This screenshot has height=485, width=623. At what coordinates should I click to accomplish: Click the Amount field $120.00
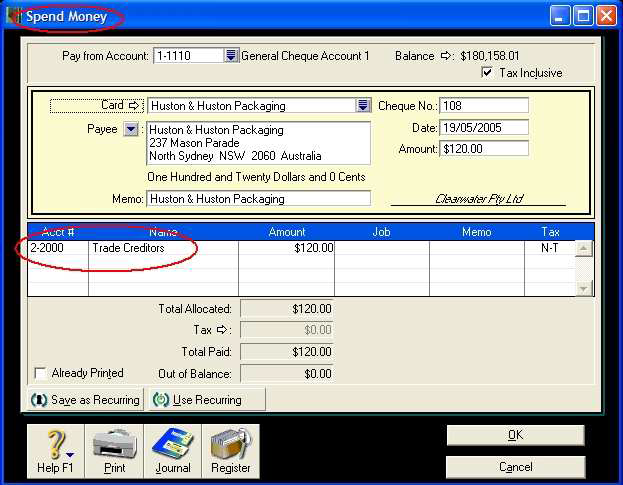(484, 149)
